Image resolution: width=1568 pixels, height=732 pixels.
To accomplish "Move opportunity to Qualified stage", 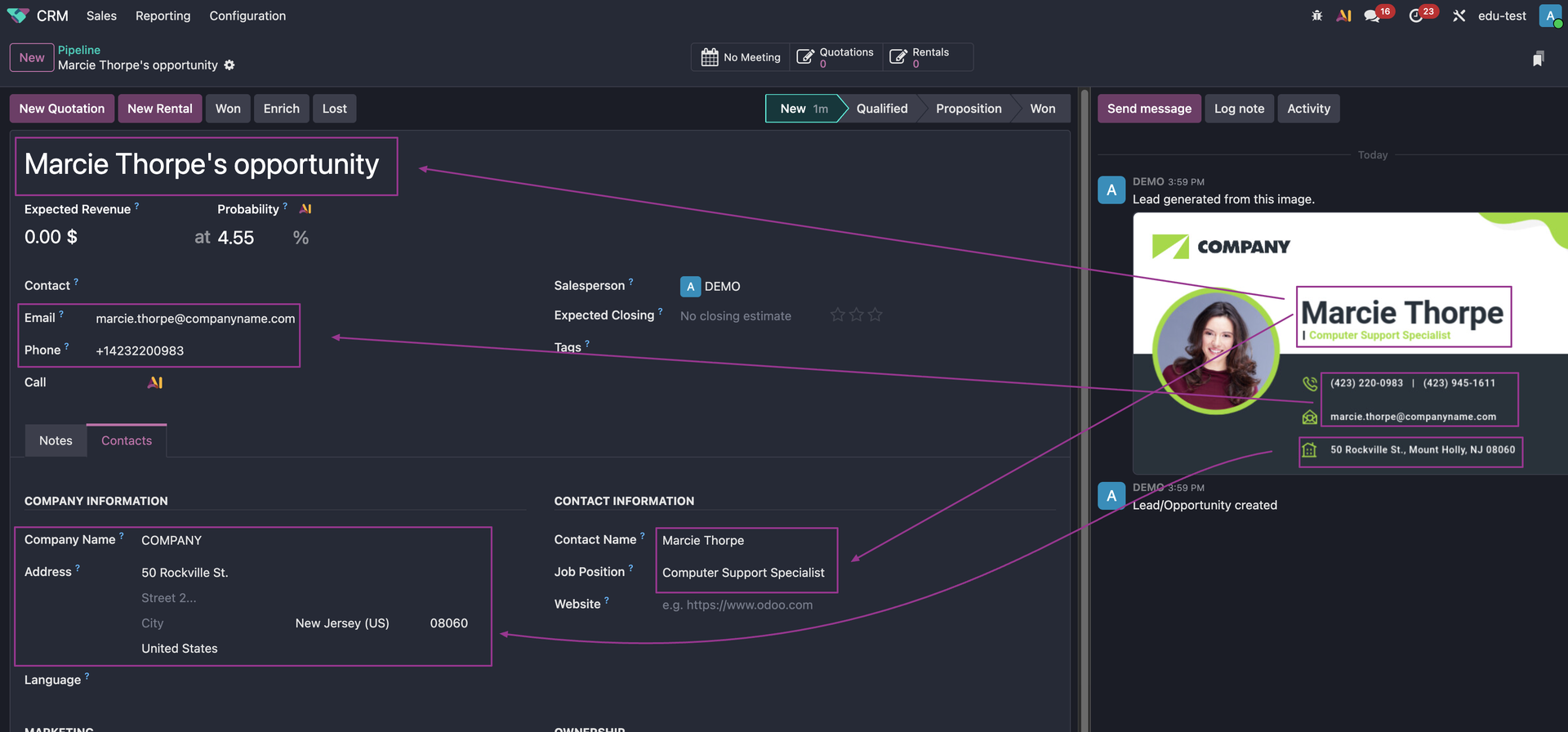I will (881, 109).
